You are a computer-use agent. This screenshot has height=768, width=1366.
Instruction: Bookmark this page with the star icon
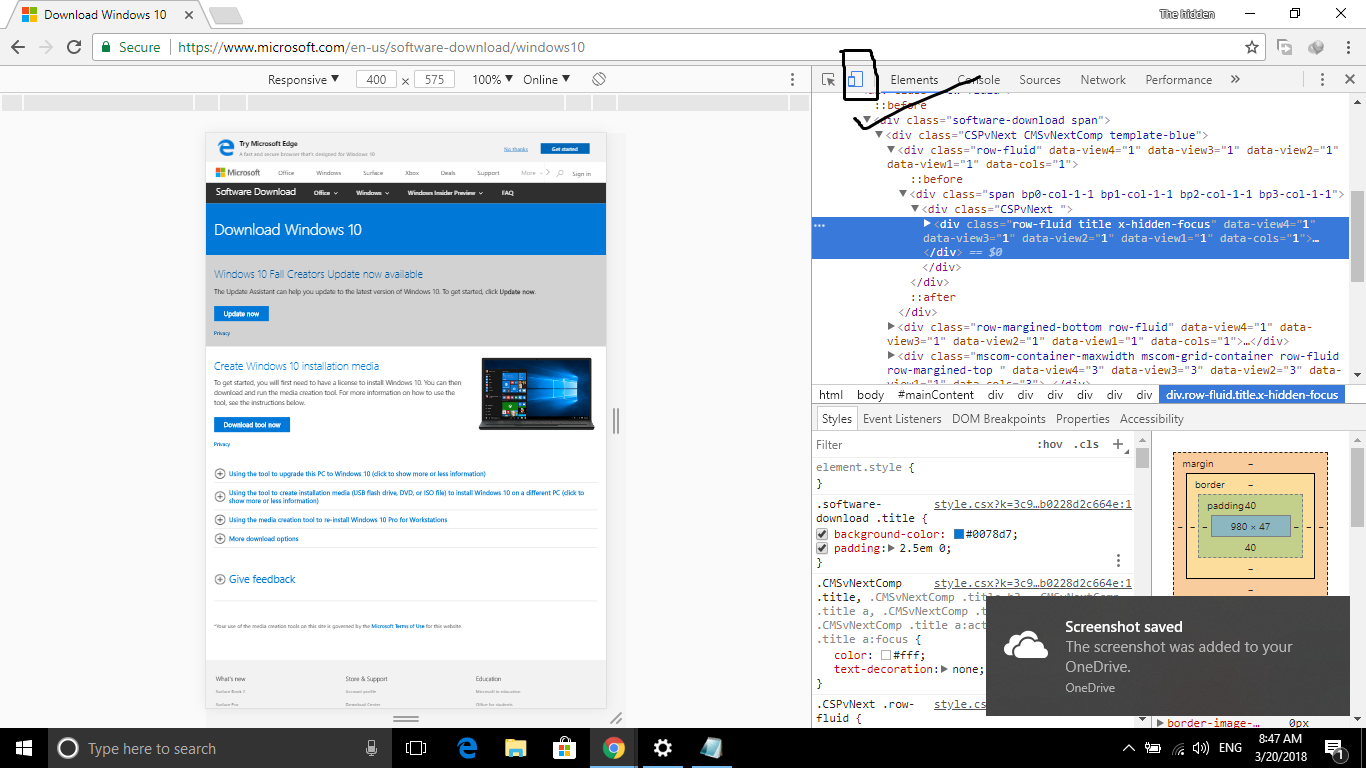1251,47
